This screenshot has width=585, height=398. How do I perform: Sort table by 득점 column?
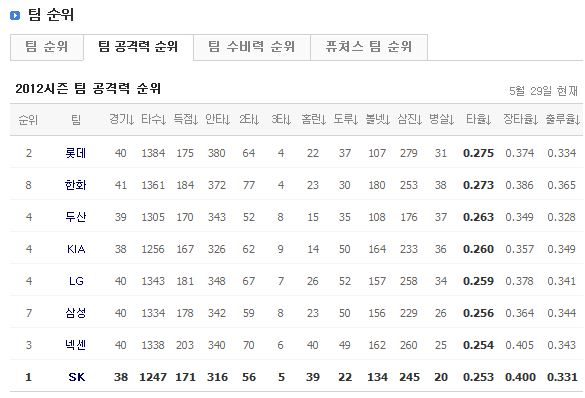(185, 119)
